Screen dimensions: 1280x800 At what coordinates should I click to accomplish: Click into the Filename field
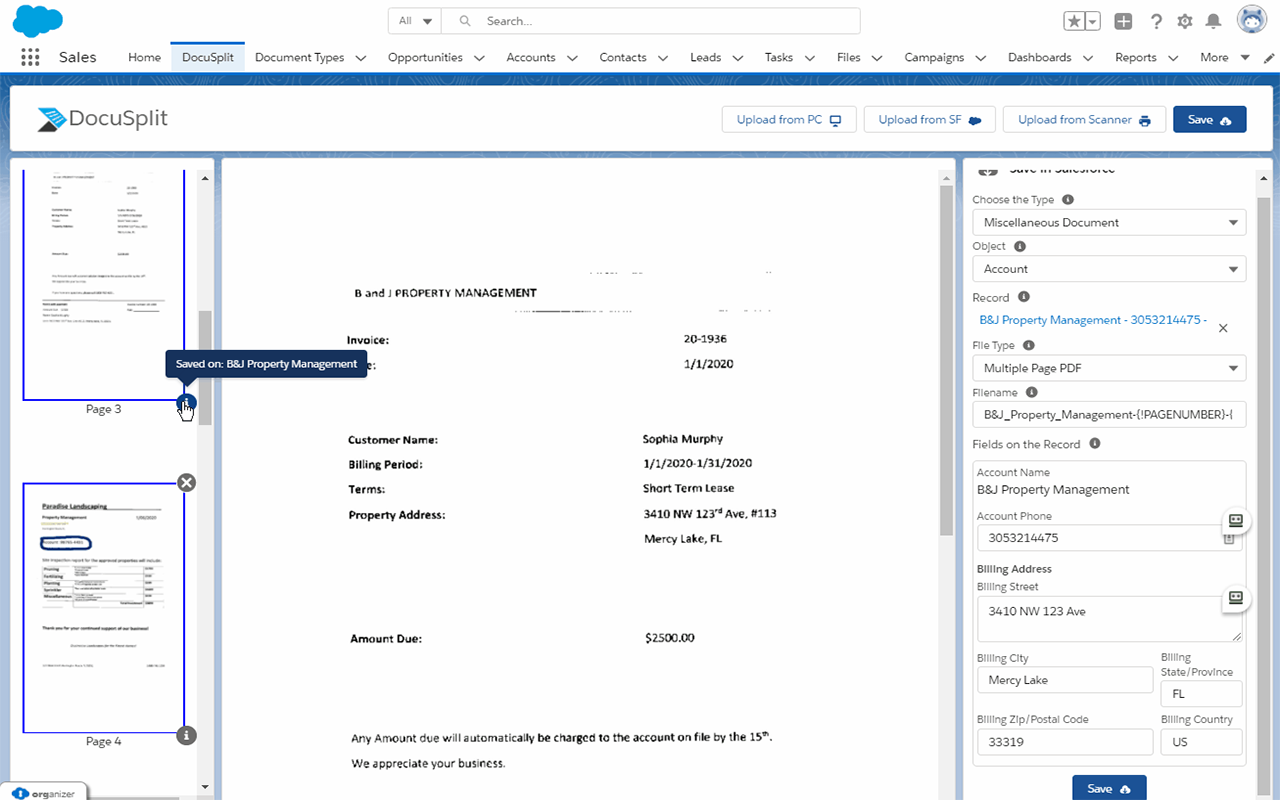click(x=1109, y=414)
